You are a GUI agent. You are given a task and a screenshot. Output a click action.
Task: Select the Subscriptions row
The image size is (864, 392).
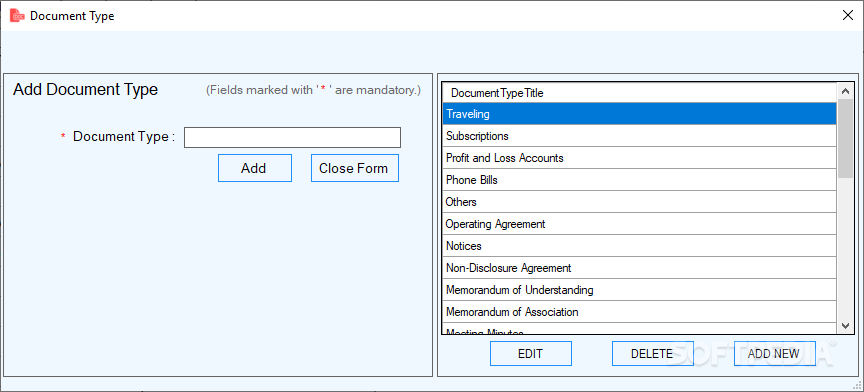pos(639,136)
